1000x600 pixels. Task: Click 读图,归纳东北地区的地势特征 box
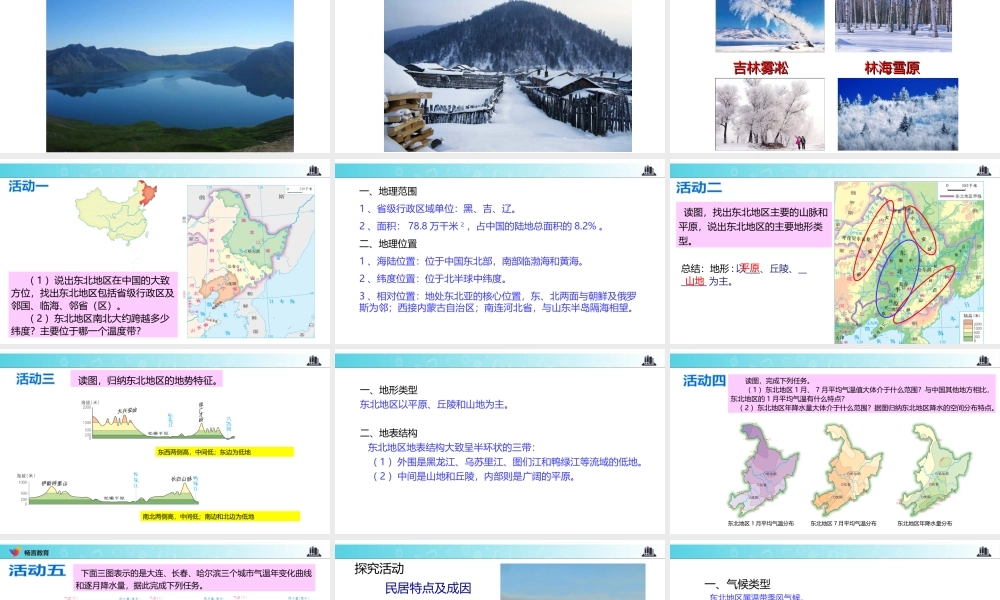pyautogui.click(x=147, y=381)
